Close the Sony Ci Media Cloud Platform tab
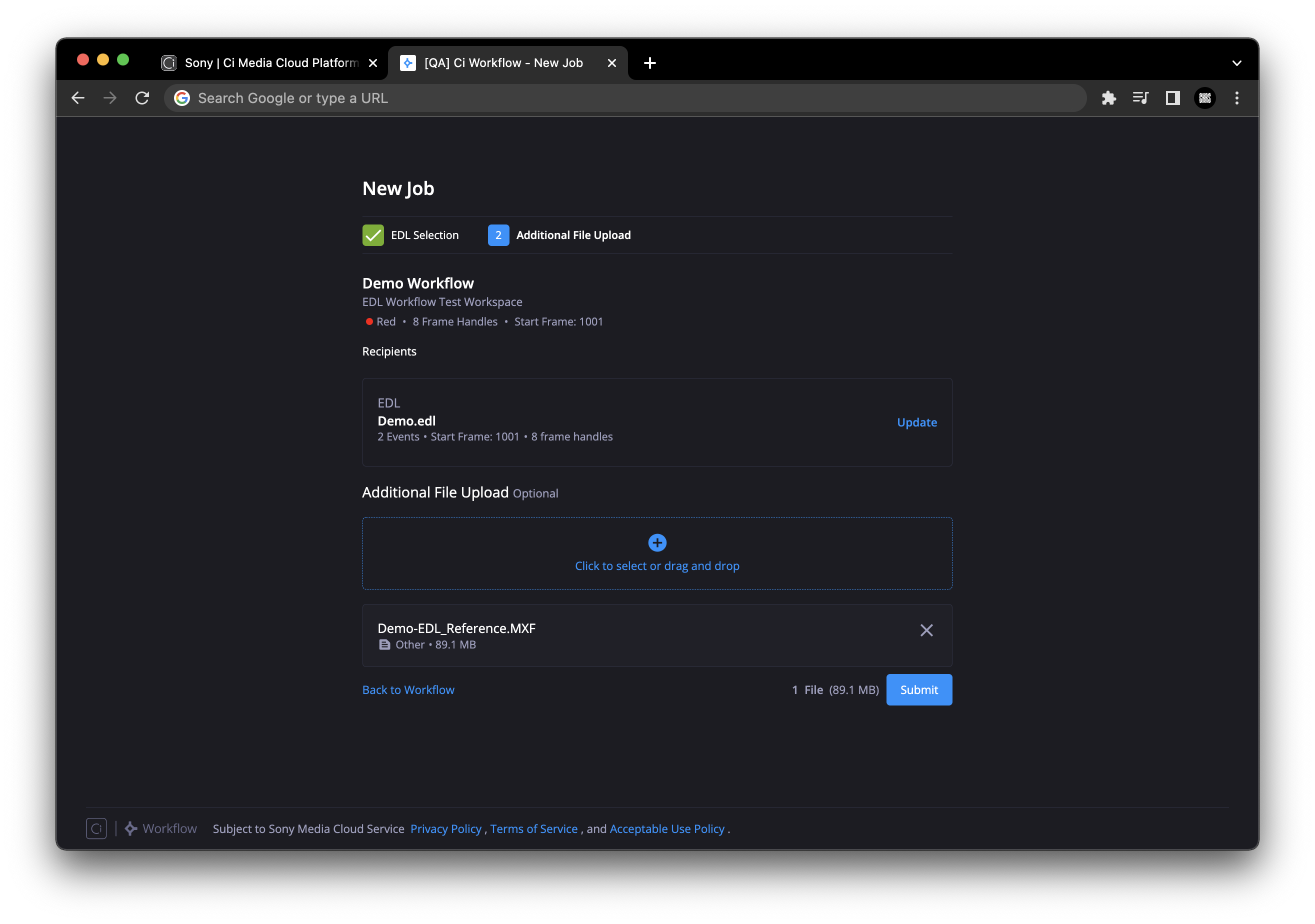This screenshot has width=1315, height=924. [x=373, y=63]
